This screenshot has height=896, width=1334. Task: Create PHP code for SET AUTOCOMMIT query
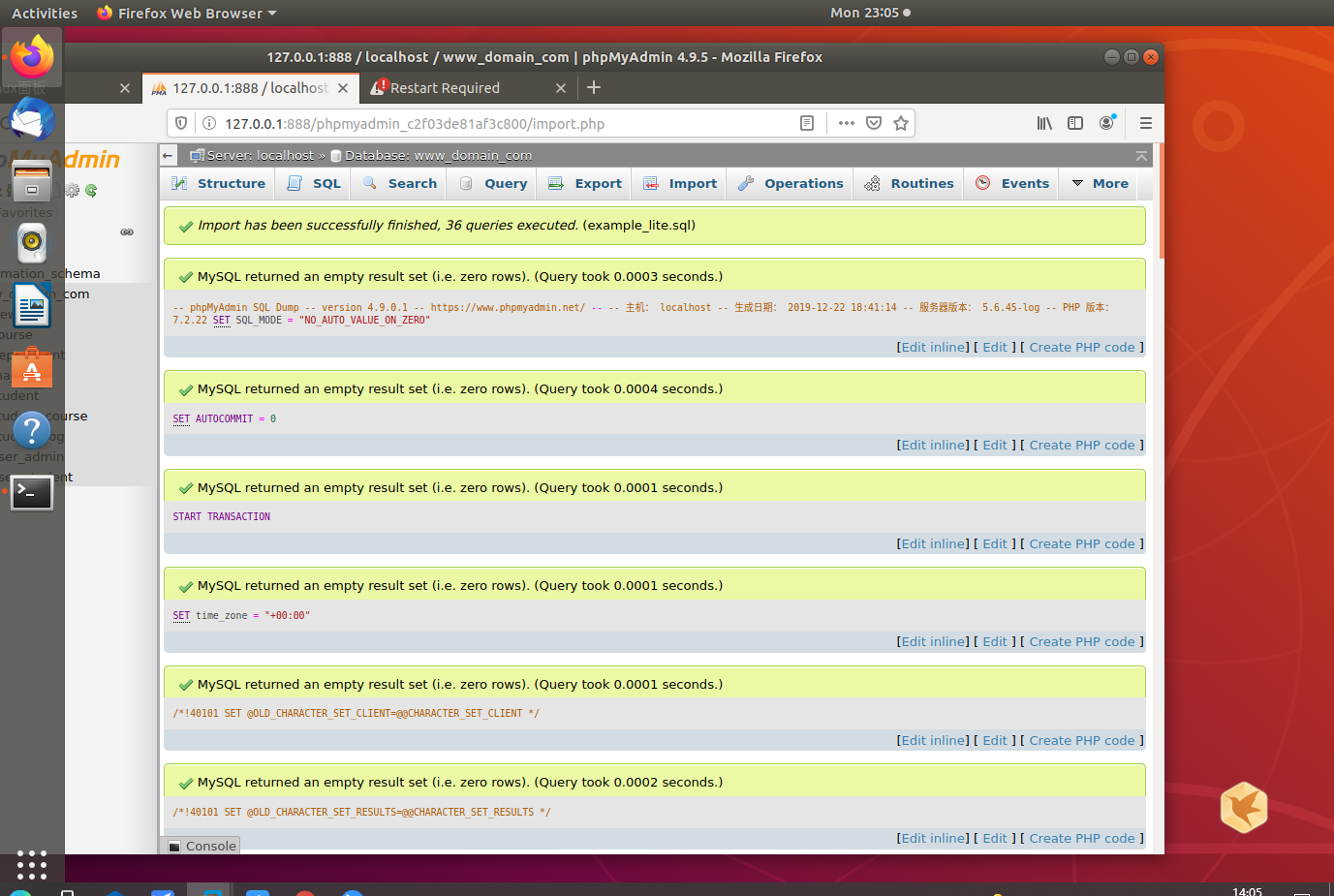tap(1082, 445)
